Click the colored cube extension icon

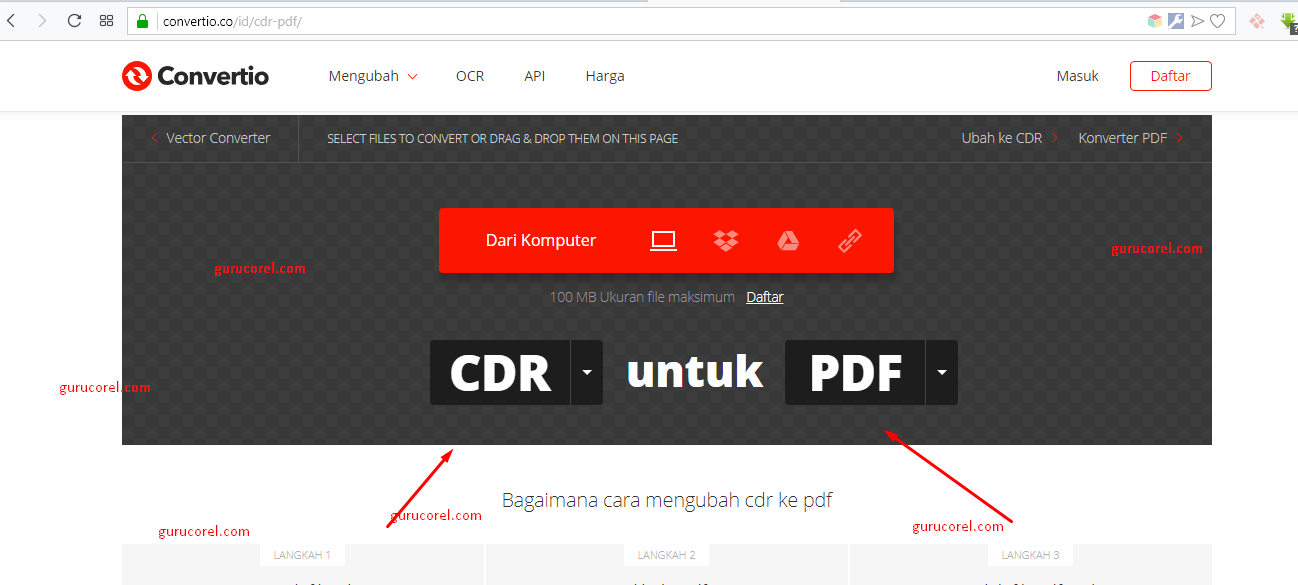point(1155,21)
